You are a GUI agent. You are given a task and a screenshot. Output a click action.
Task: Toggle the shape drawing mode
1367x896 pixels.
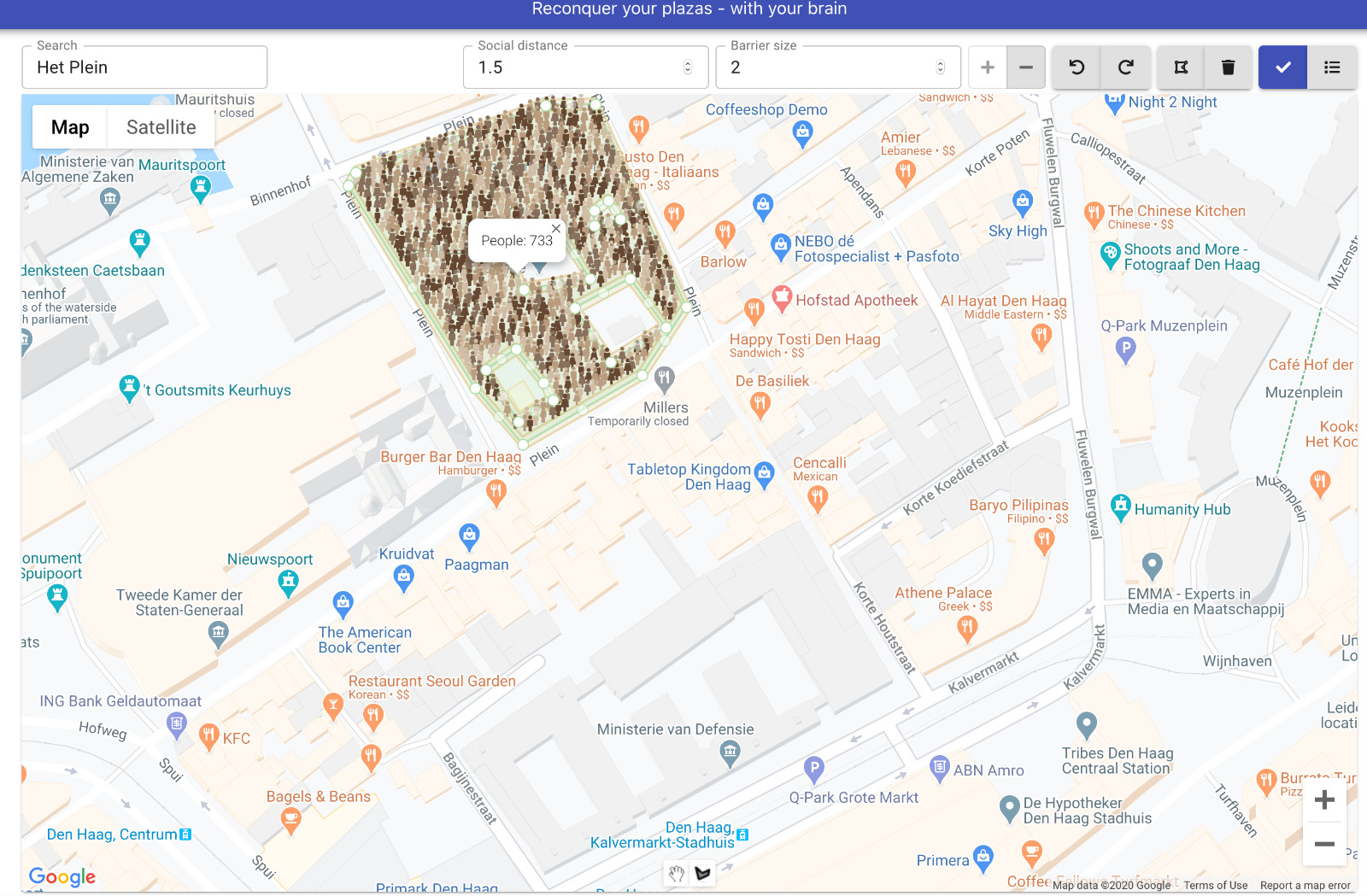(x=703, y=873)
